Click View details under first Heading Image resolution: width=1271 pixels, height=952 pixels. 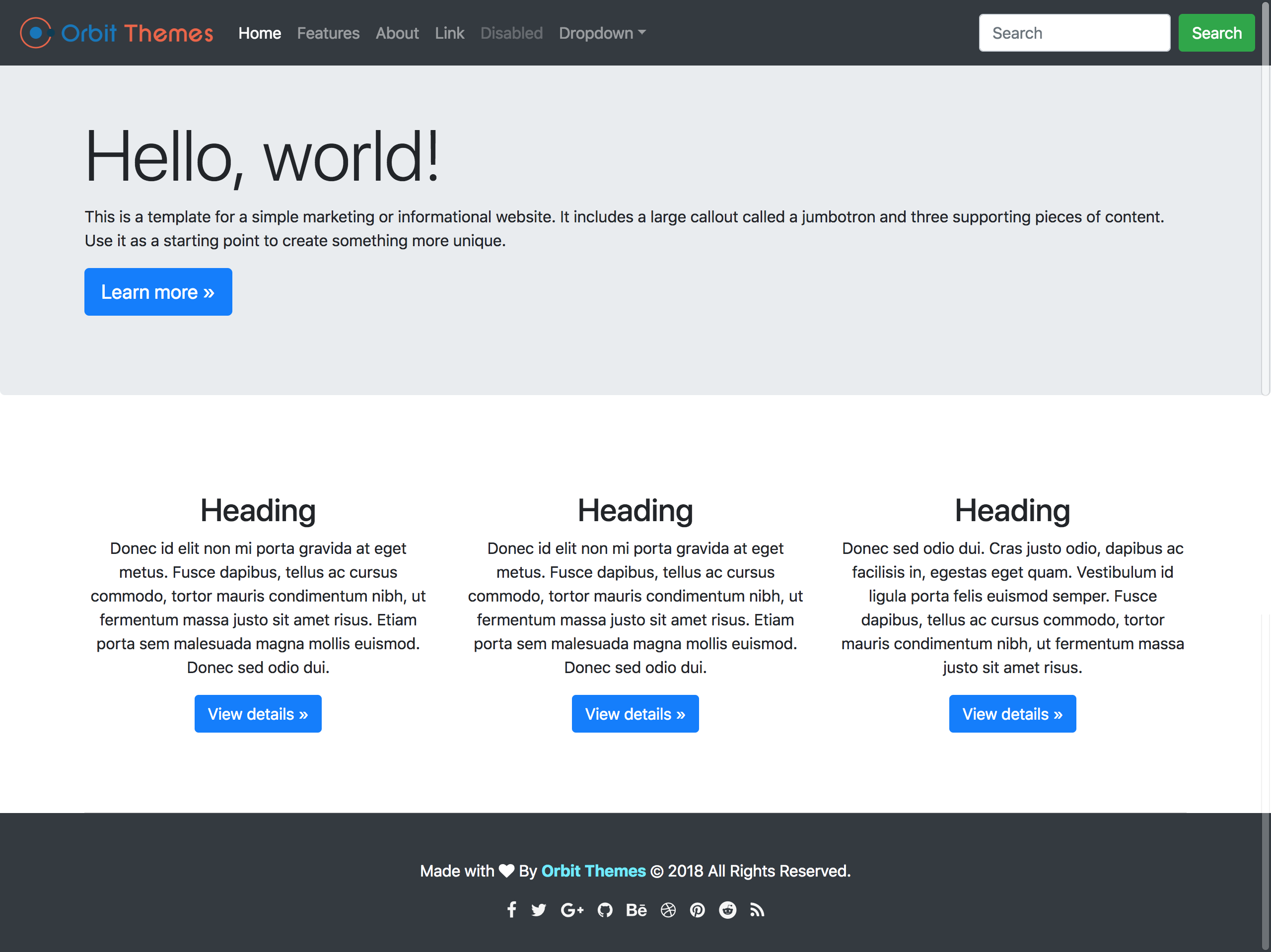pos(257,714)
